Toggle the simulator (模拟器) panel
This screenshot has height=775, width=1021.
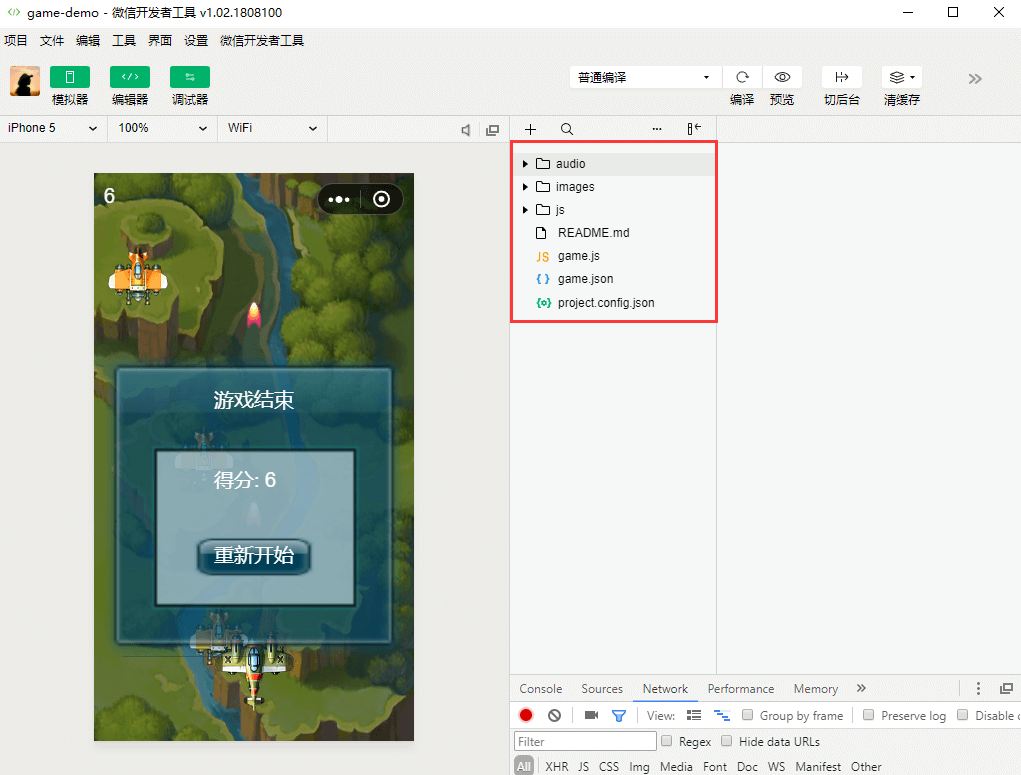[70, 77]
